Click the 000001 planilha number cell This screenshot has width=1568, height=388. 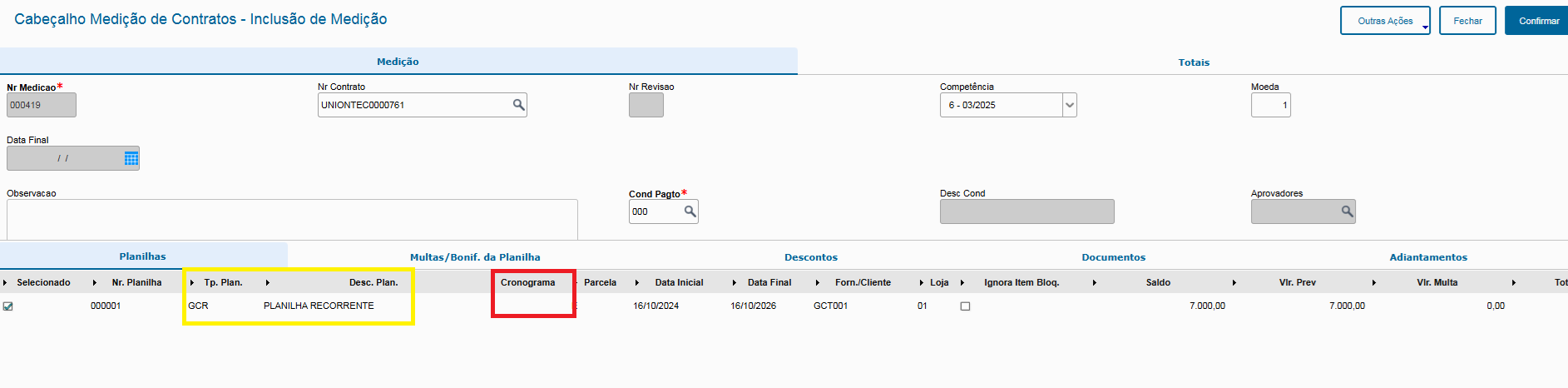click(x=106, y=306)
